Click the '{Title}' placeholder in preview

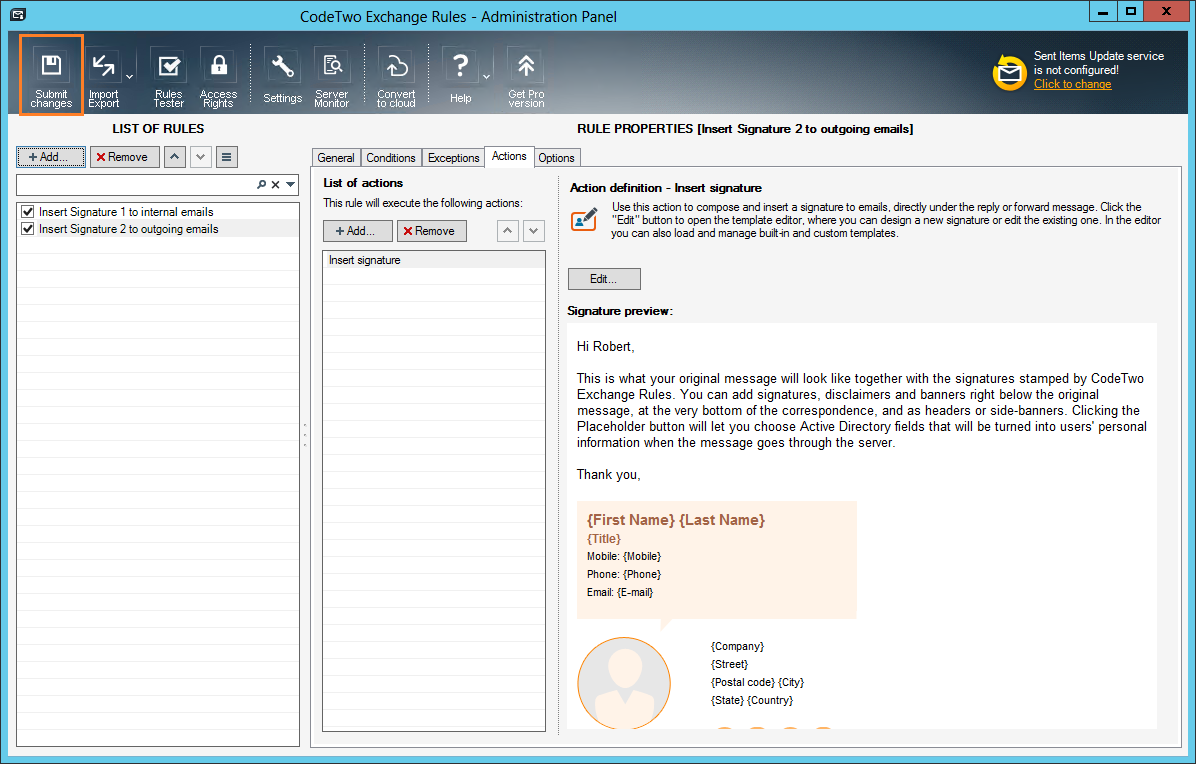point(604,539)
